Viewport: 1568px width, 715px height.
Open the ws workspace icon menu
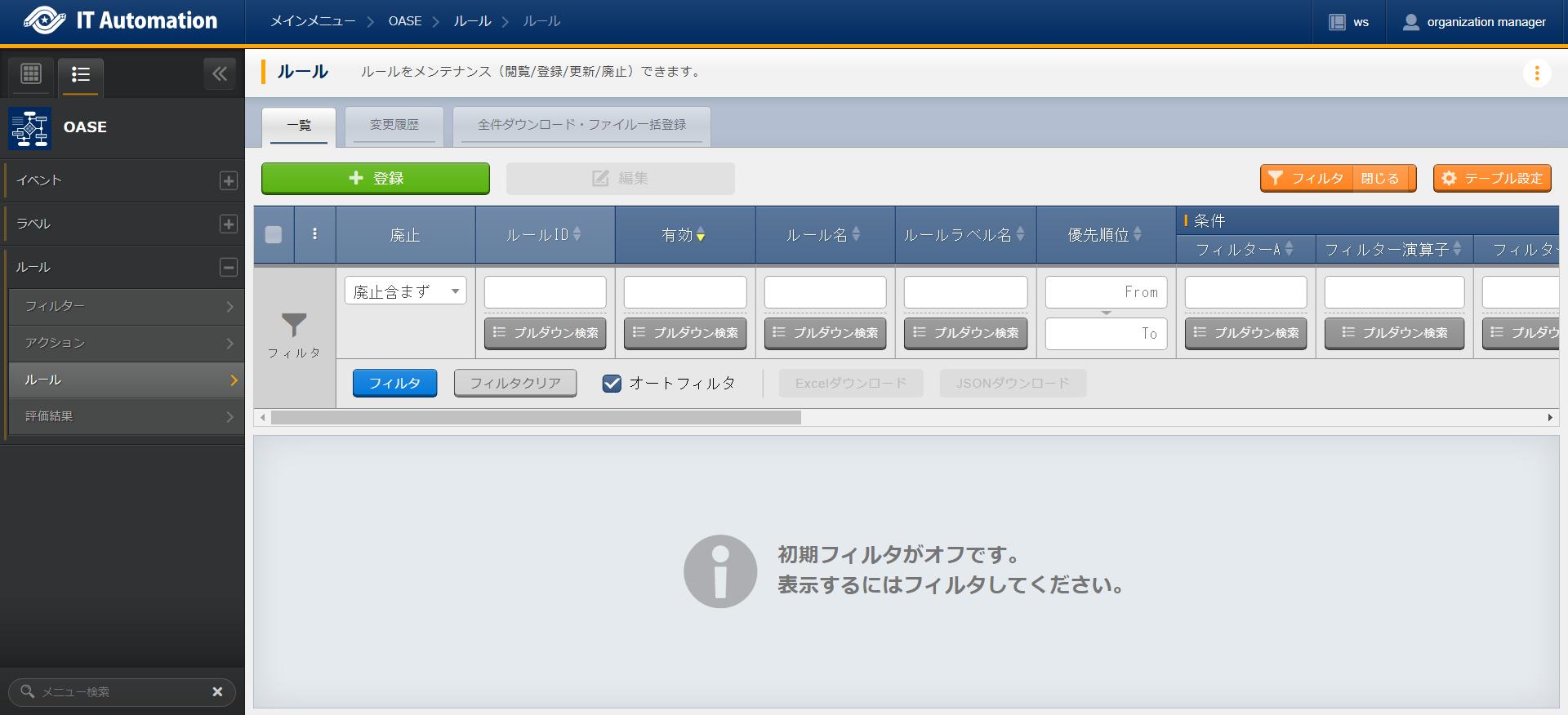click(1337, 22)
